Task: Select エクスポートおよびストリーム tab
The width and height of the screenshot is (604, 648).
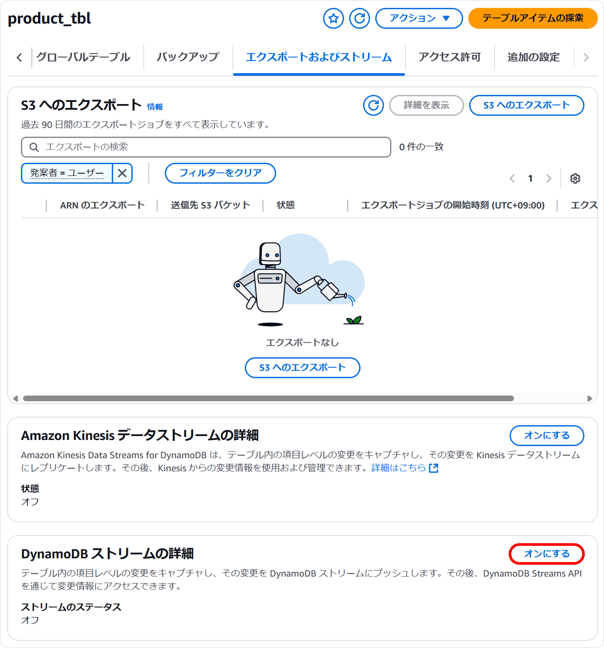Action: [319, 57]
